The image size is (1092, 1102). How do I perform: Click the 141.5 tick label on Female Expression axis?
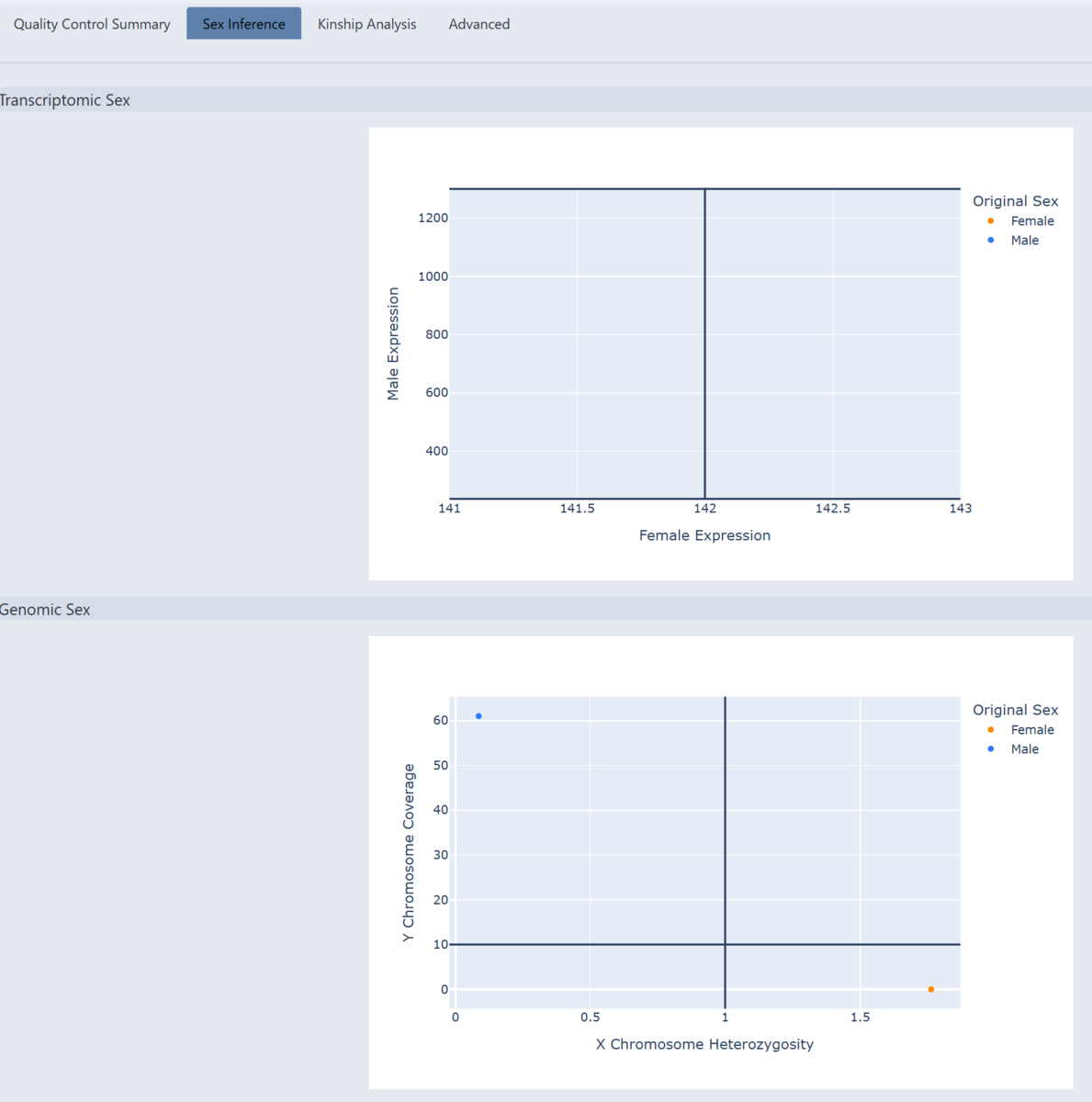coord(577,509)
